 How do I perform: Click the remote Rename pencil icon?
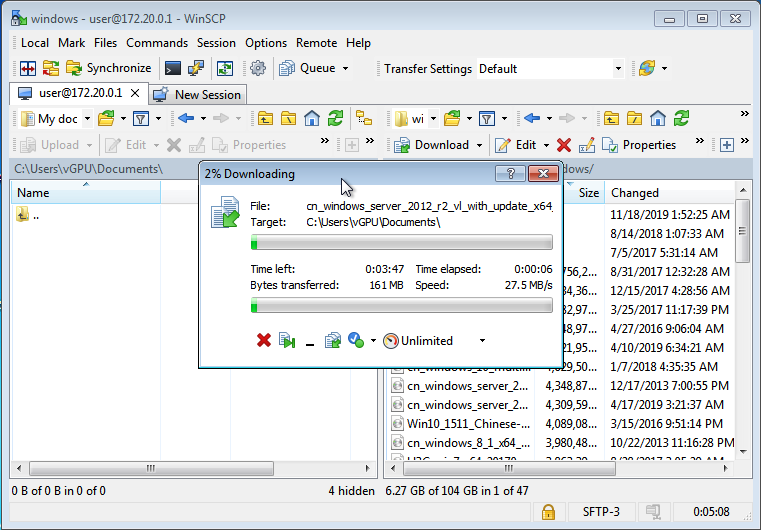coord(587,145)
